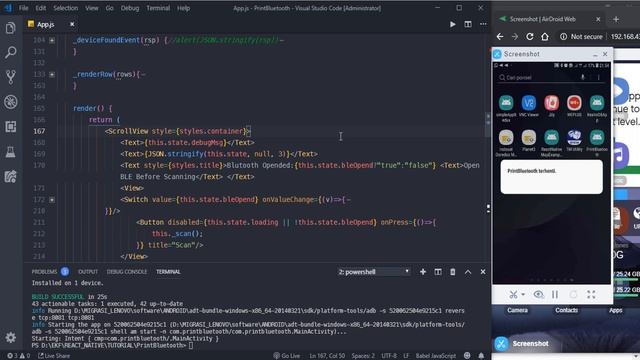Open the browser home page
This screenshot has width=640, height=360.
544,37
